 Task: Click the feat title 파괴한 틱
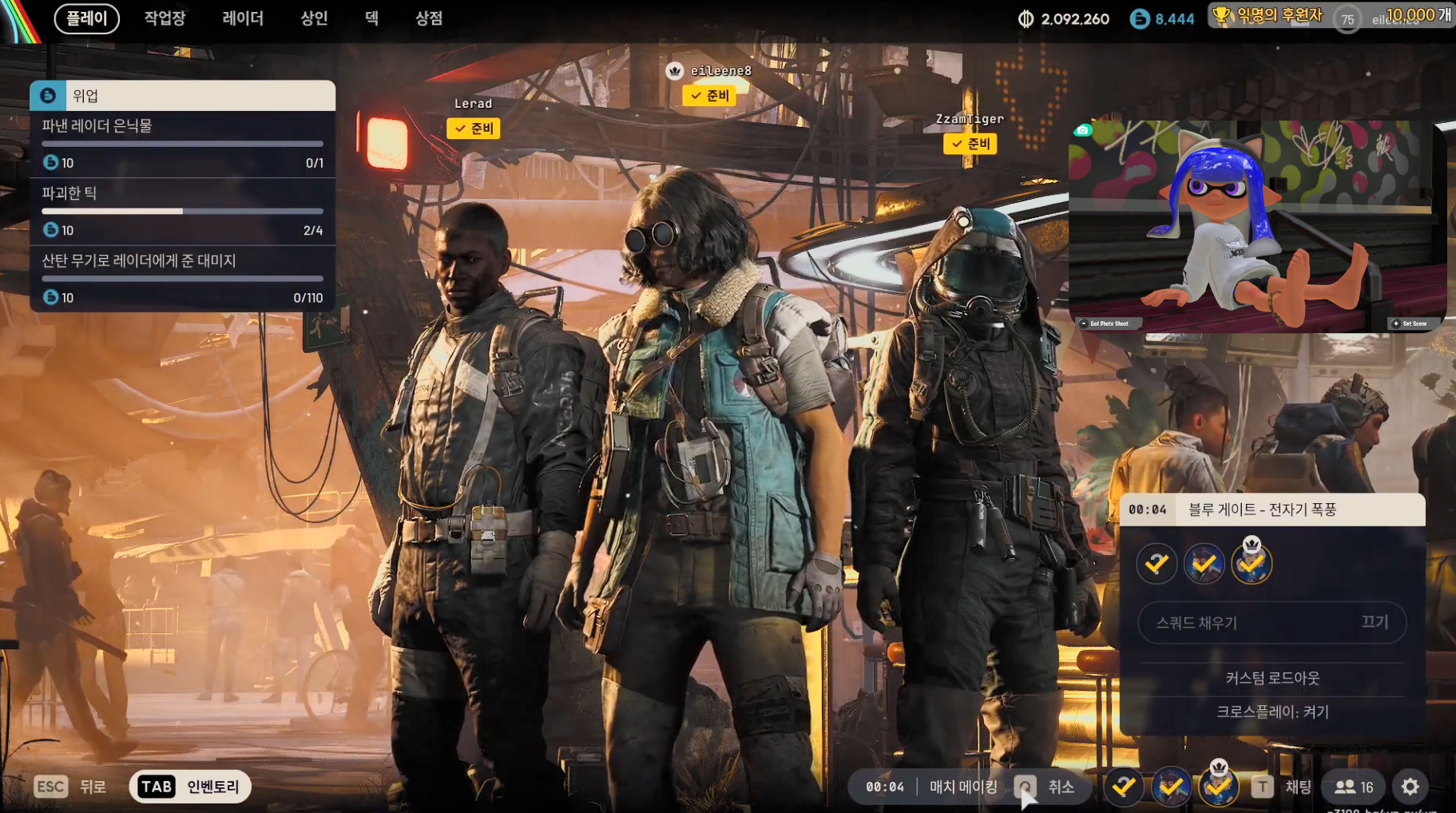click(69, 192)
